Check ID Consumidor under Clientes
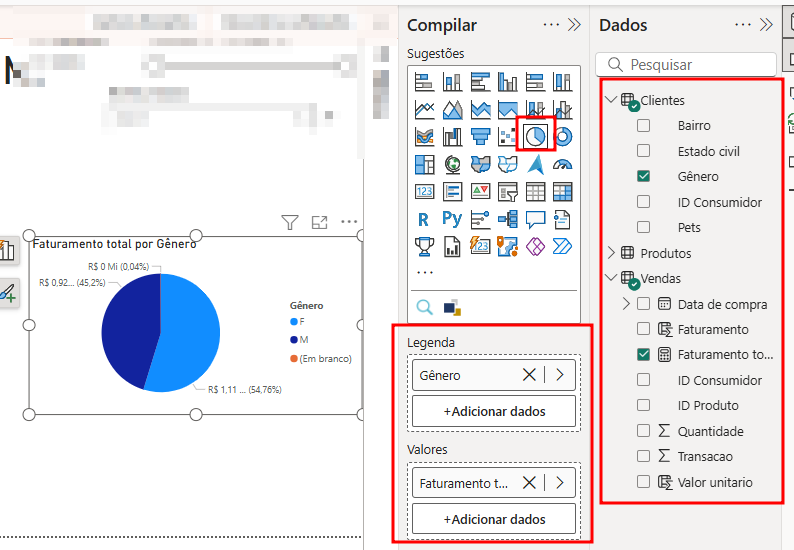 643,202
